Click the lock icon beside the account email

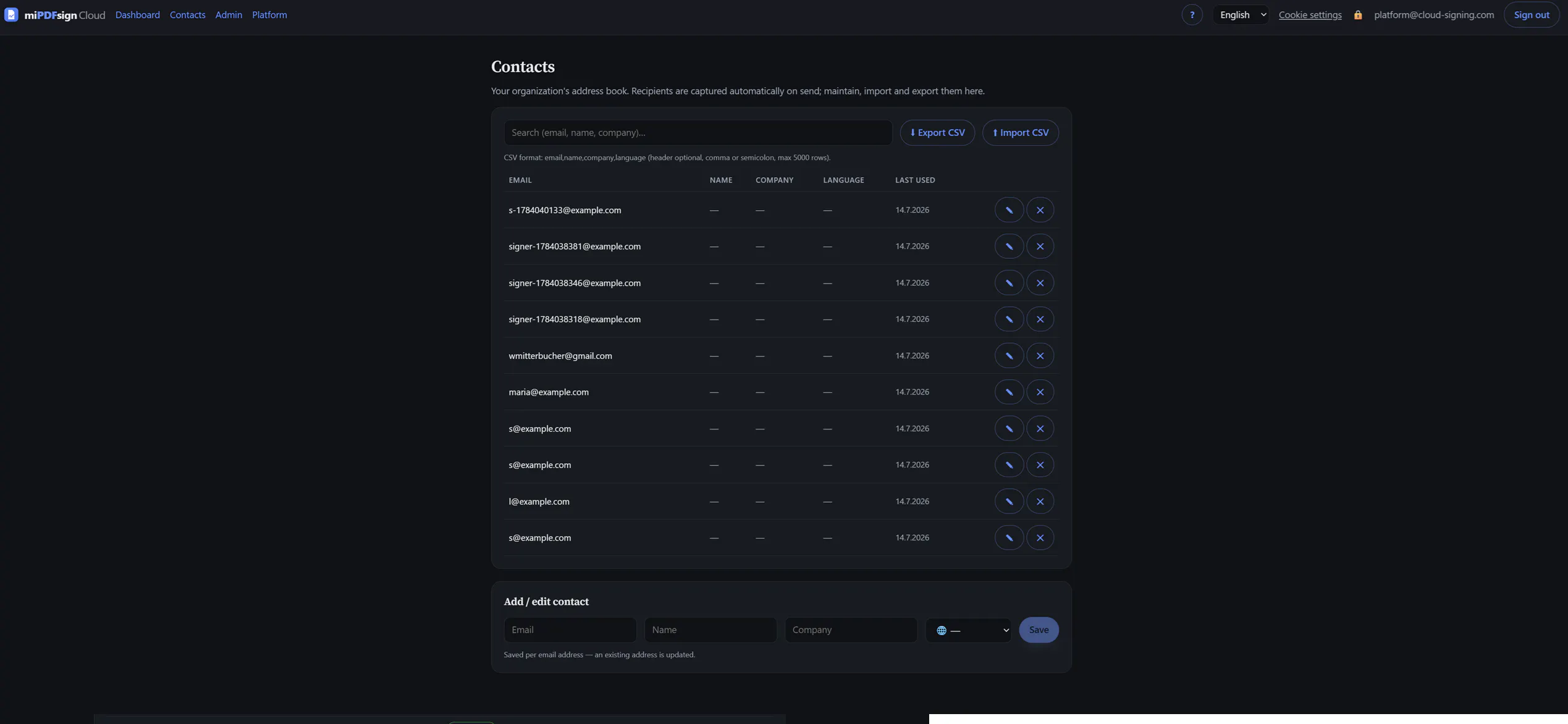(1358, 15)
